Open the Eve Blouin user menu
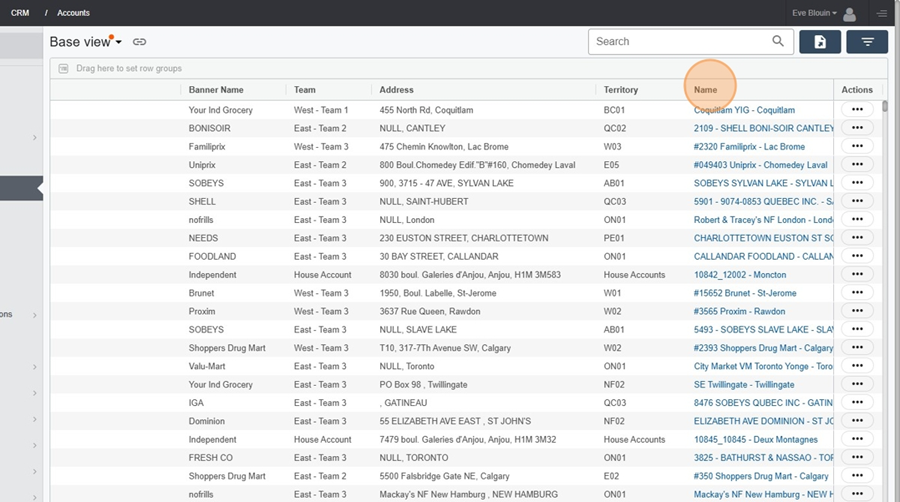This screenshot has height=502, width=900. coord(814,13)
